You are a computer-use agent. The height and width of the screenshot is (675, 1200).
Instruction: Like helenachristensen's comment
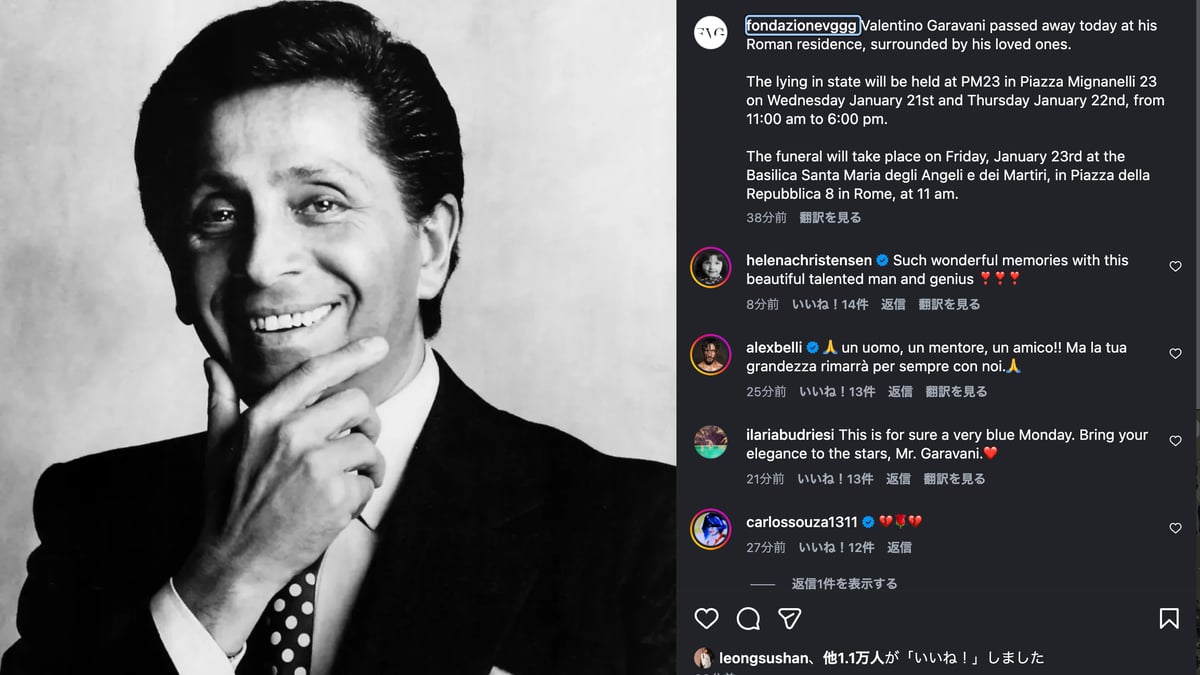(1175, 267)
